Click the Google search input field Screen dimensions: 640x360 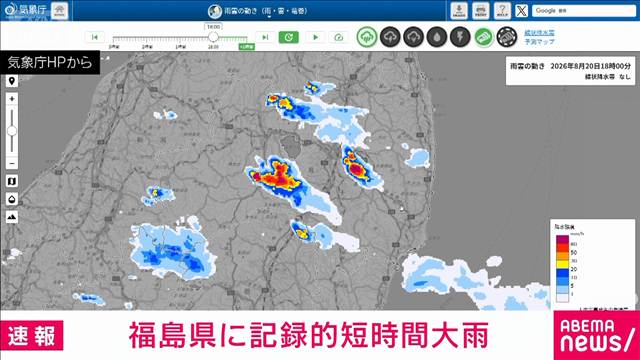(584, 11)
